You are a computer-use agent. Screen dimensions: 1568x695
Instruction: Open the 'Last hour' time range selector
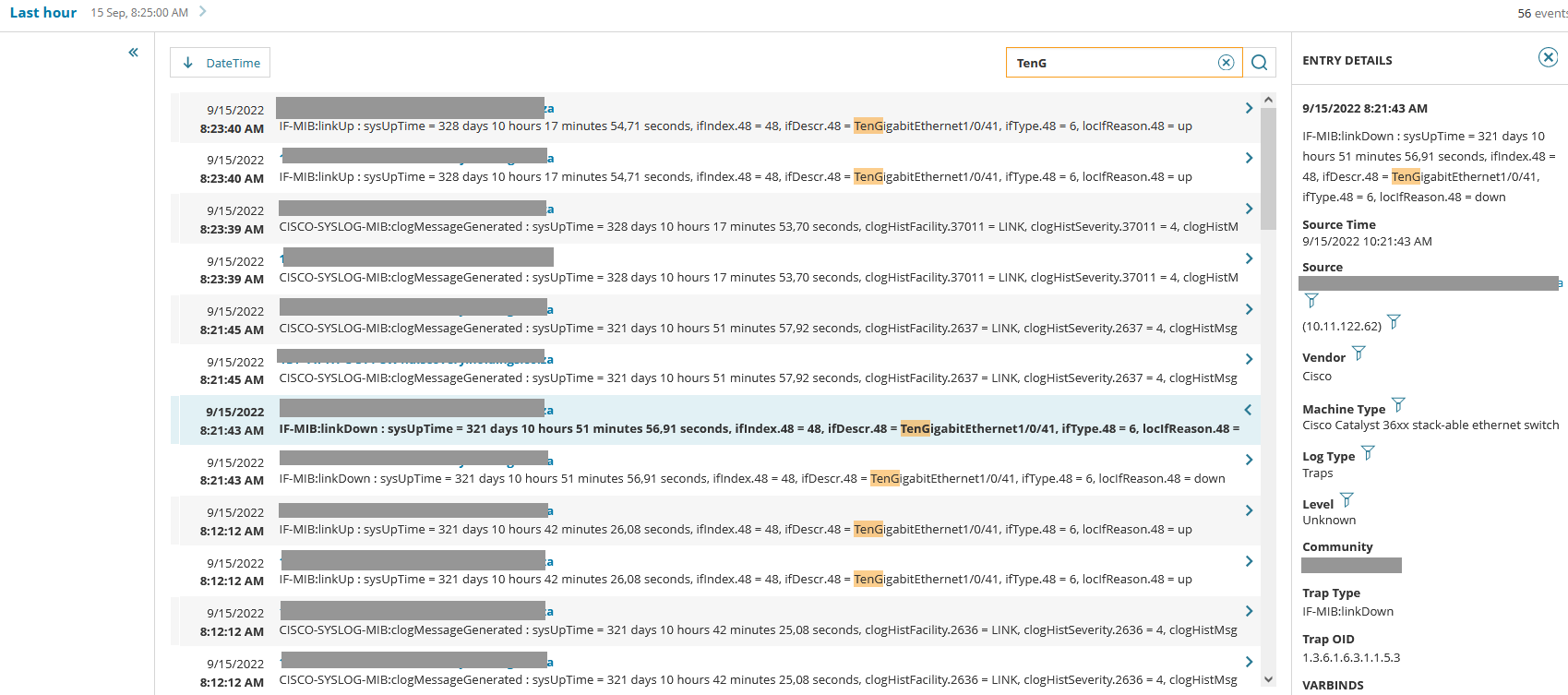pos(43,13)
